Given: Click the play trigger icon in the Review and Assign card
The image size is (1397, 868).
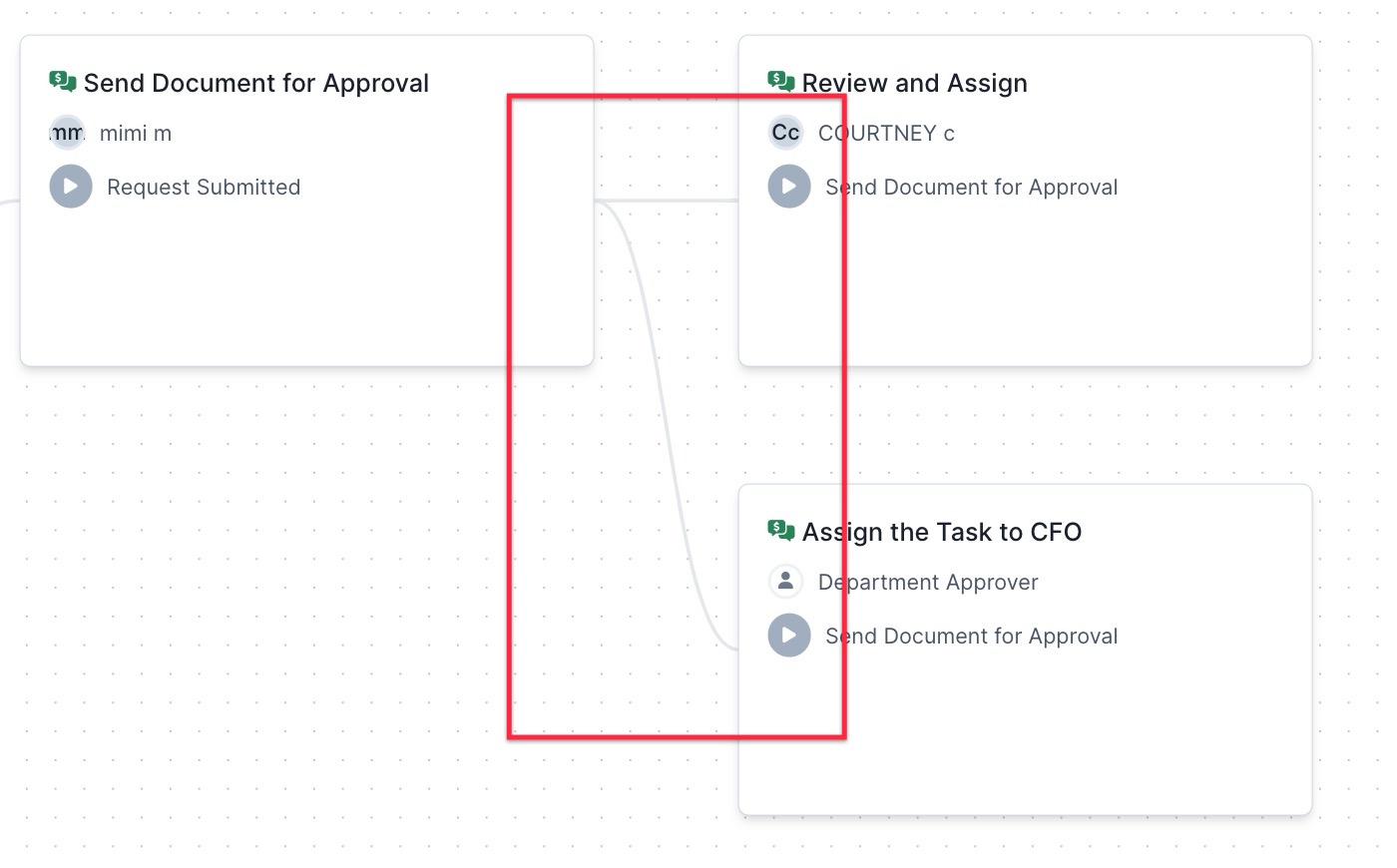Looking at the screenshot, I should 789,187.
